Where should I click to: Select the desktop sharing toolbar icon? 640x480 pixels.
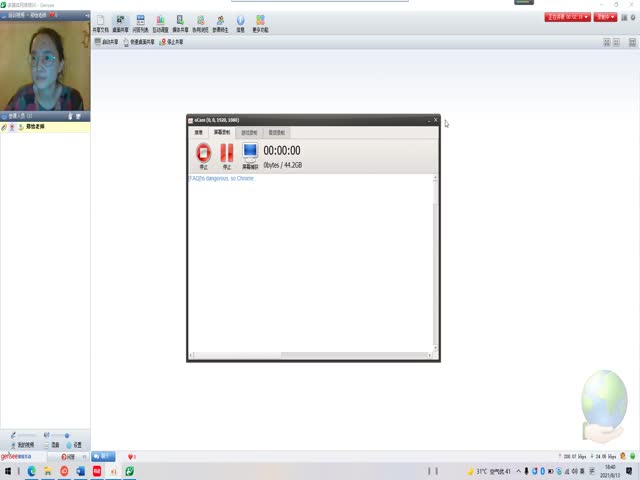click(x=120, y=23)
